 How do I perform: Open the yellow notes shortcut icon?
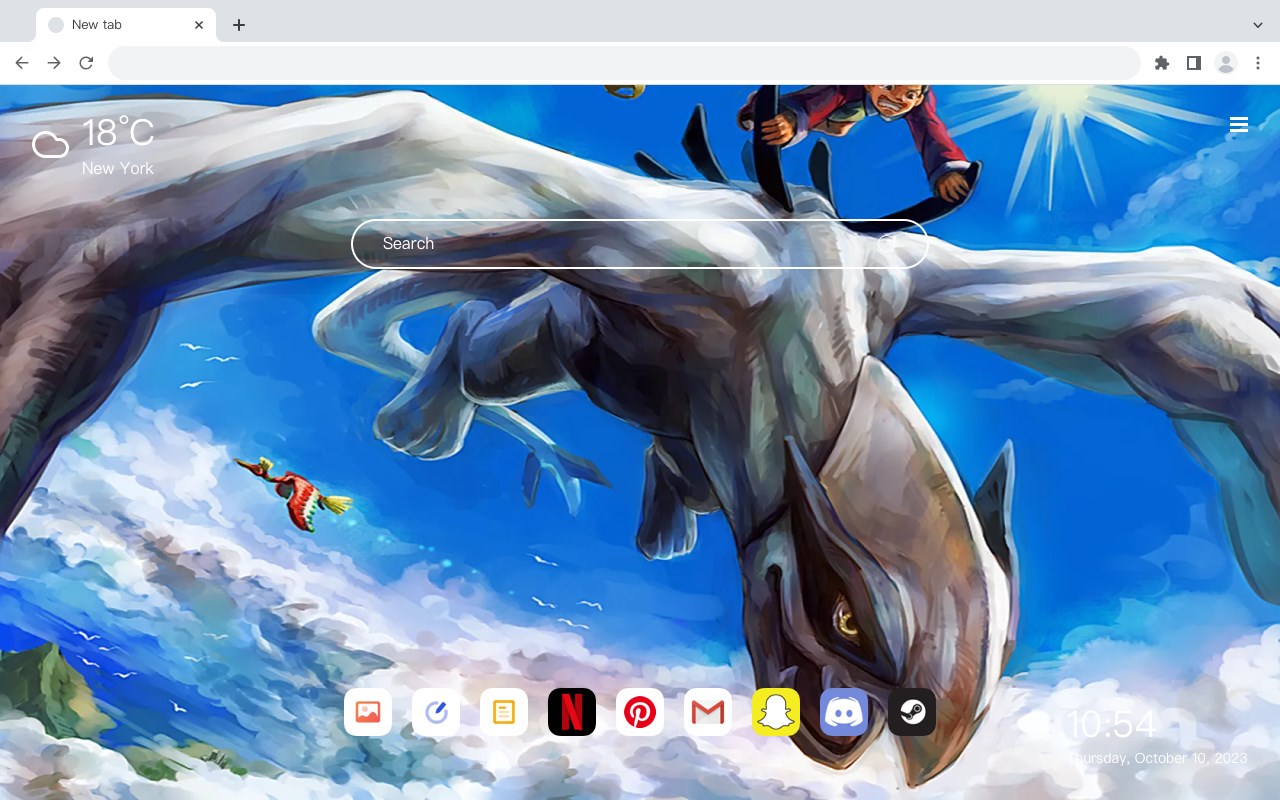(504, 712)
